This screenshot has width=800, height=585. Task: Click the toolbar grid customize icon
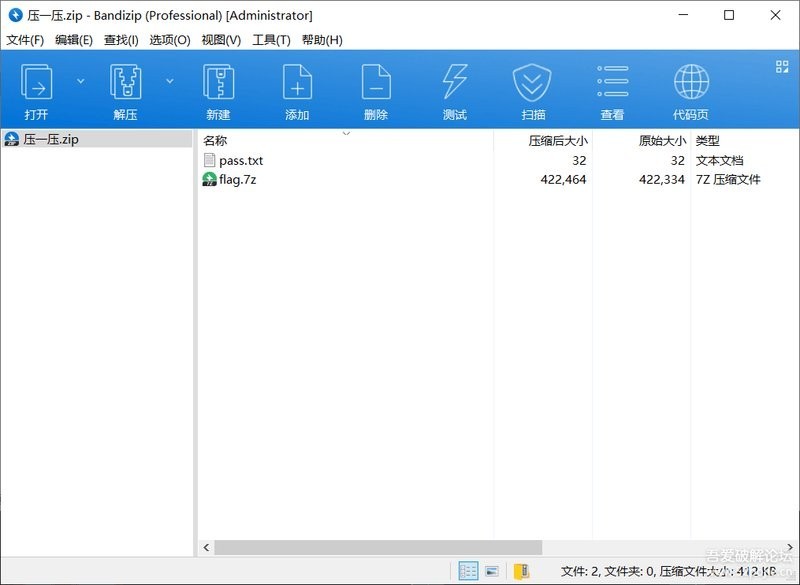pos(782,66)
